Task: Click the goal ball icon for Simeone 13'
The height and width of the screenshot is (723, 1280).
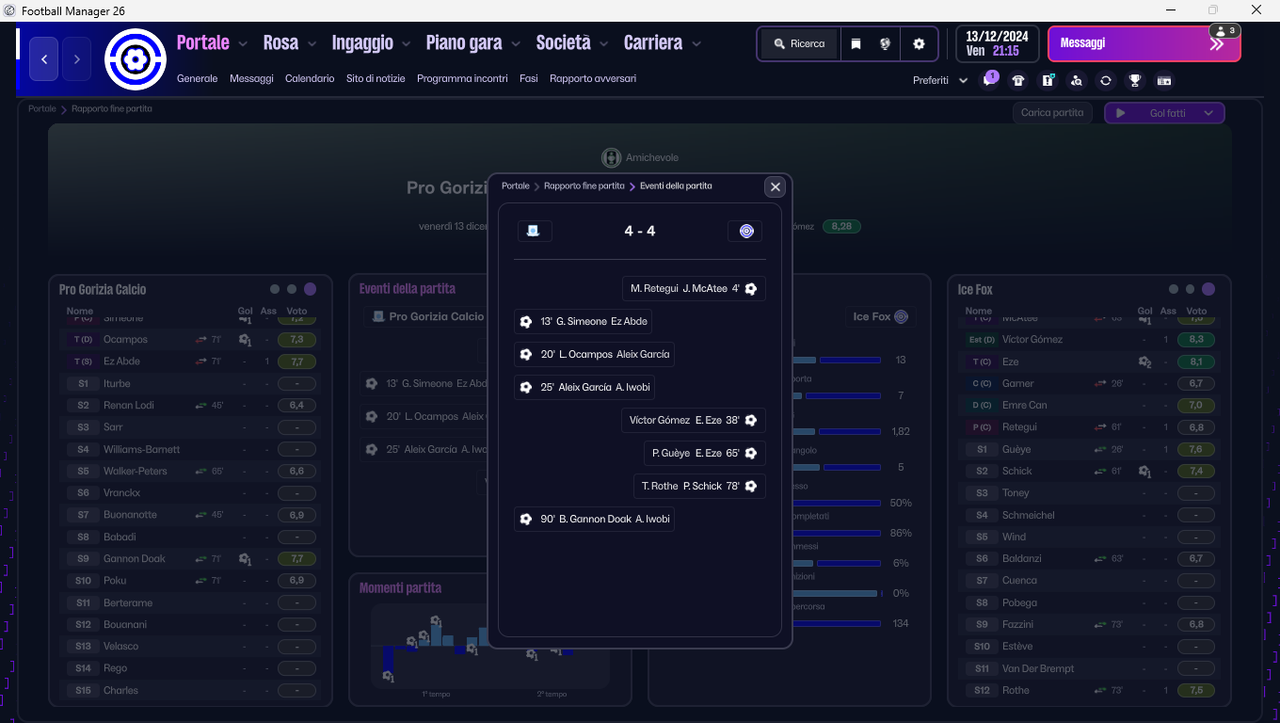Action: (526, 322)
